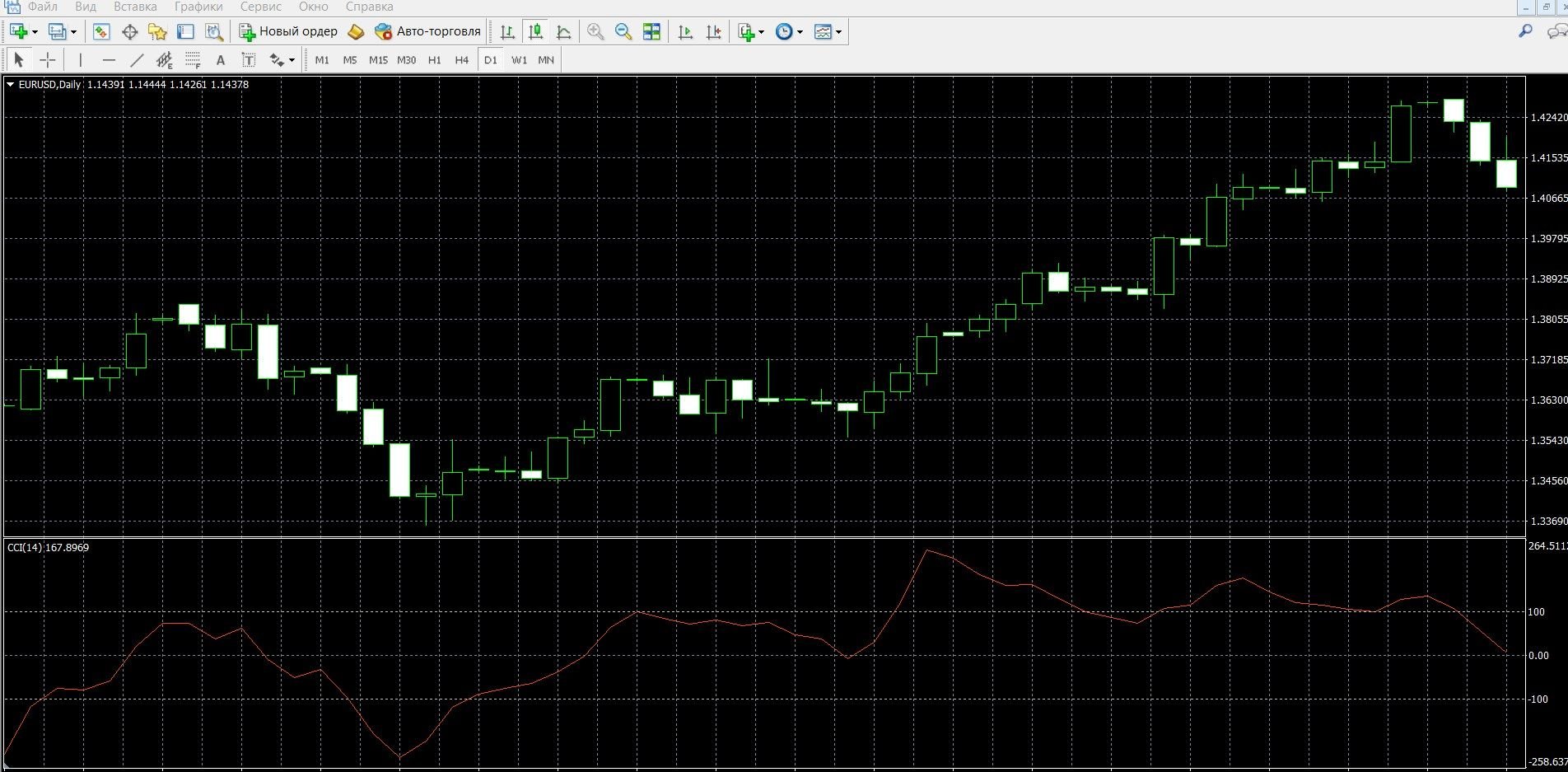The height and width of the screenshot is (772, 1568).
Task: Click the Новый ордер button
Action: (x=288, y=31)
